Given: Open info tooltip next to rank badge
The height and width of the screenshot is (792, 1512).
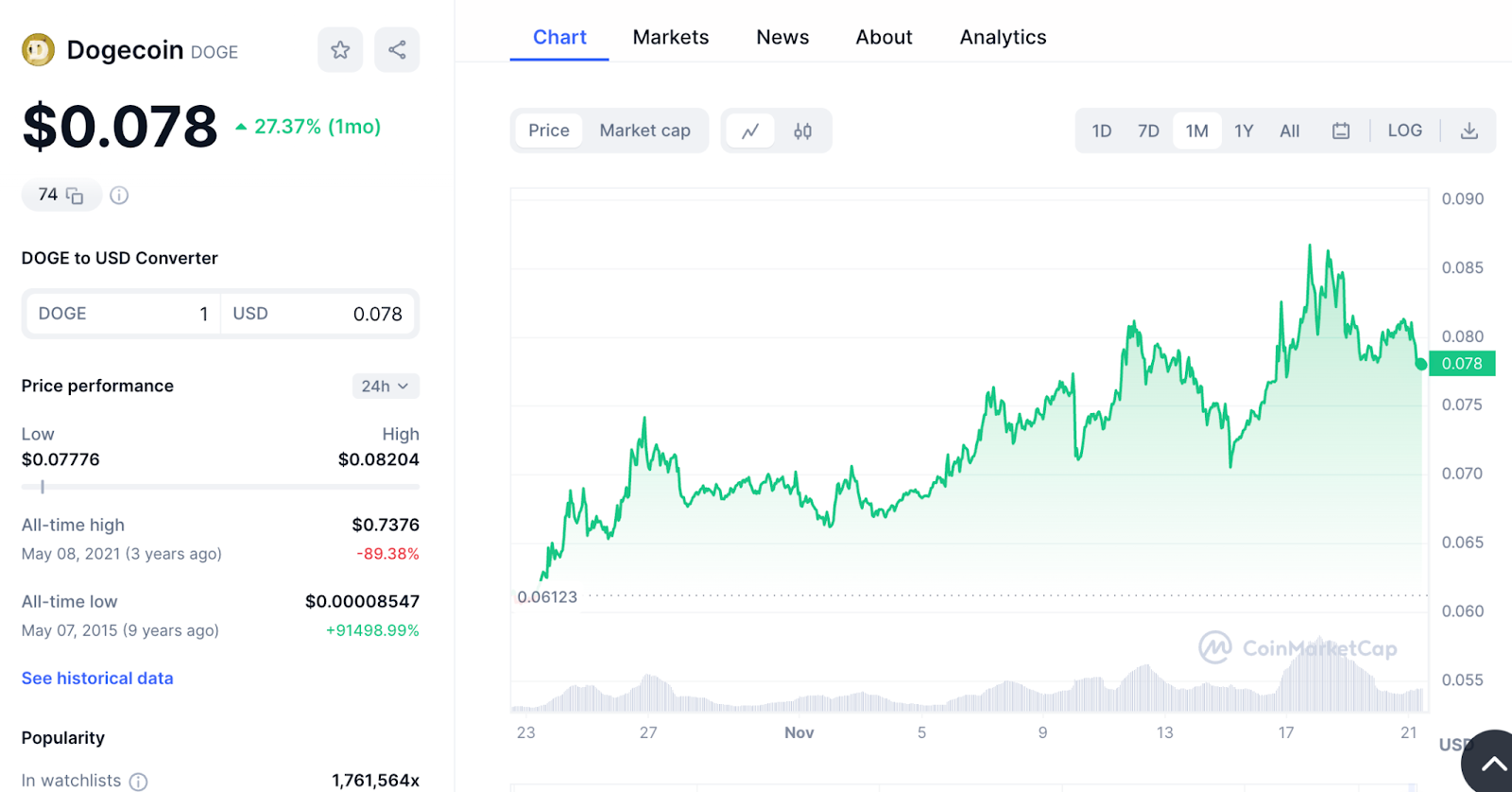Looking at the screenshot, I should tap(119, 196).
